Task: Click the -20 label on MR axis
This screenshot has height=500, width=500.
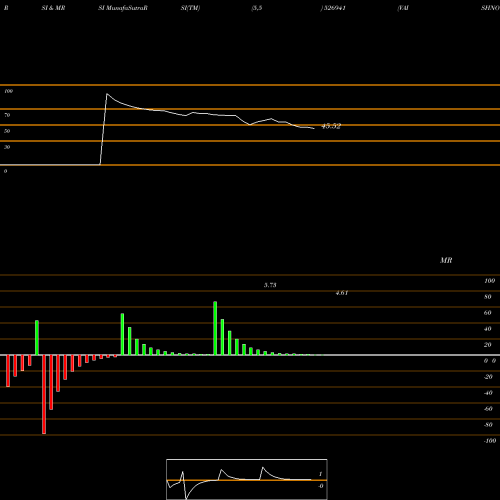Action: 488,377
